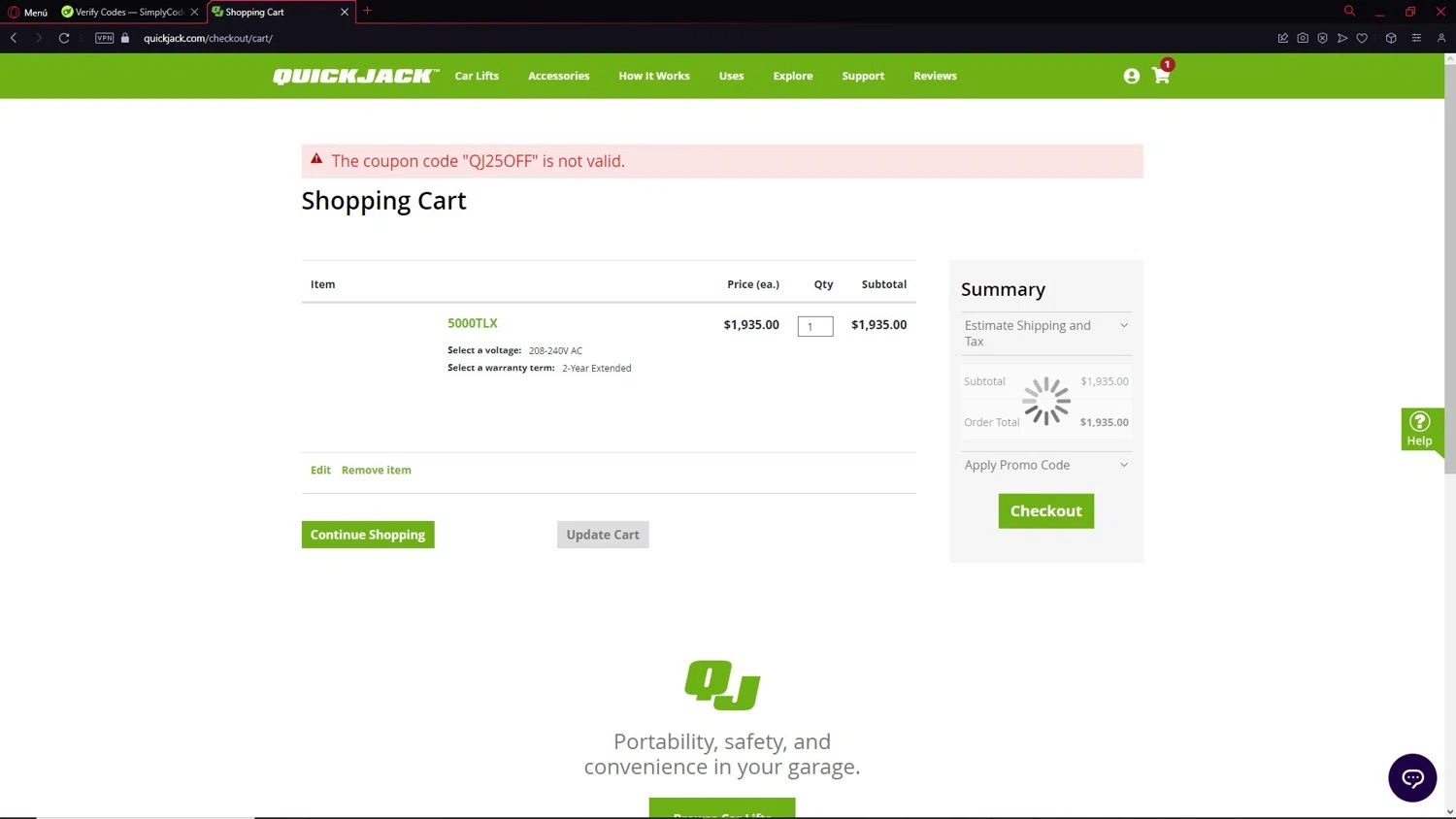Open the account profile icon in site header
The image size is (1456, 819).
(1131, 76)
